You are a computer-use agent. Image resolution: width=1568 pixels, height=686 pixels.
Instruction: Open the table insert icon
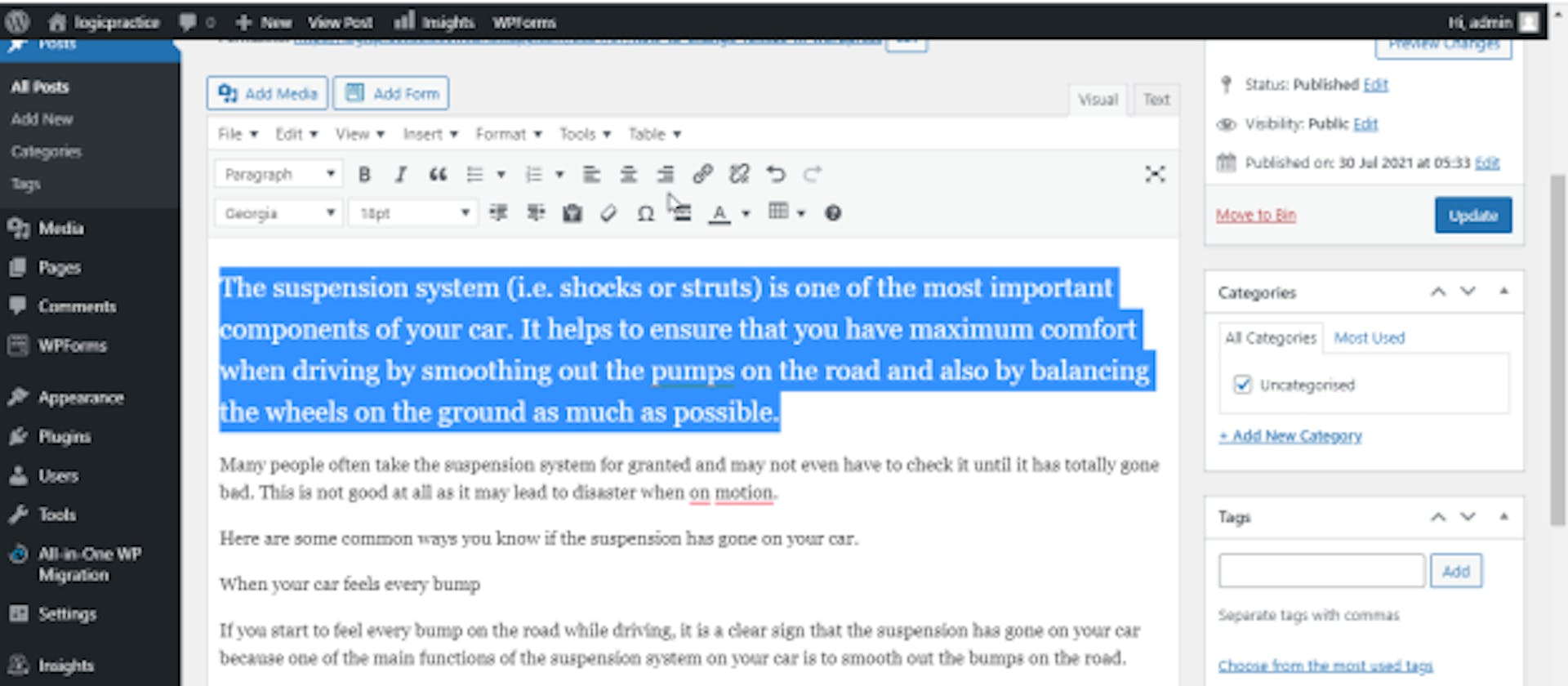tap(778, 212)
